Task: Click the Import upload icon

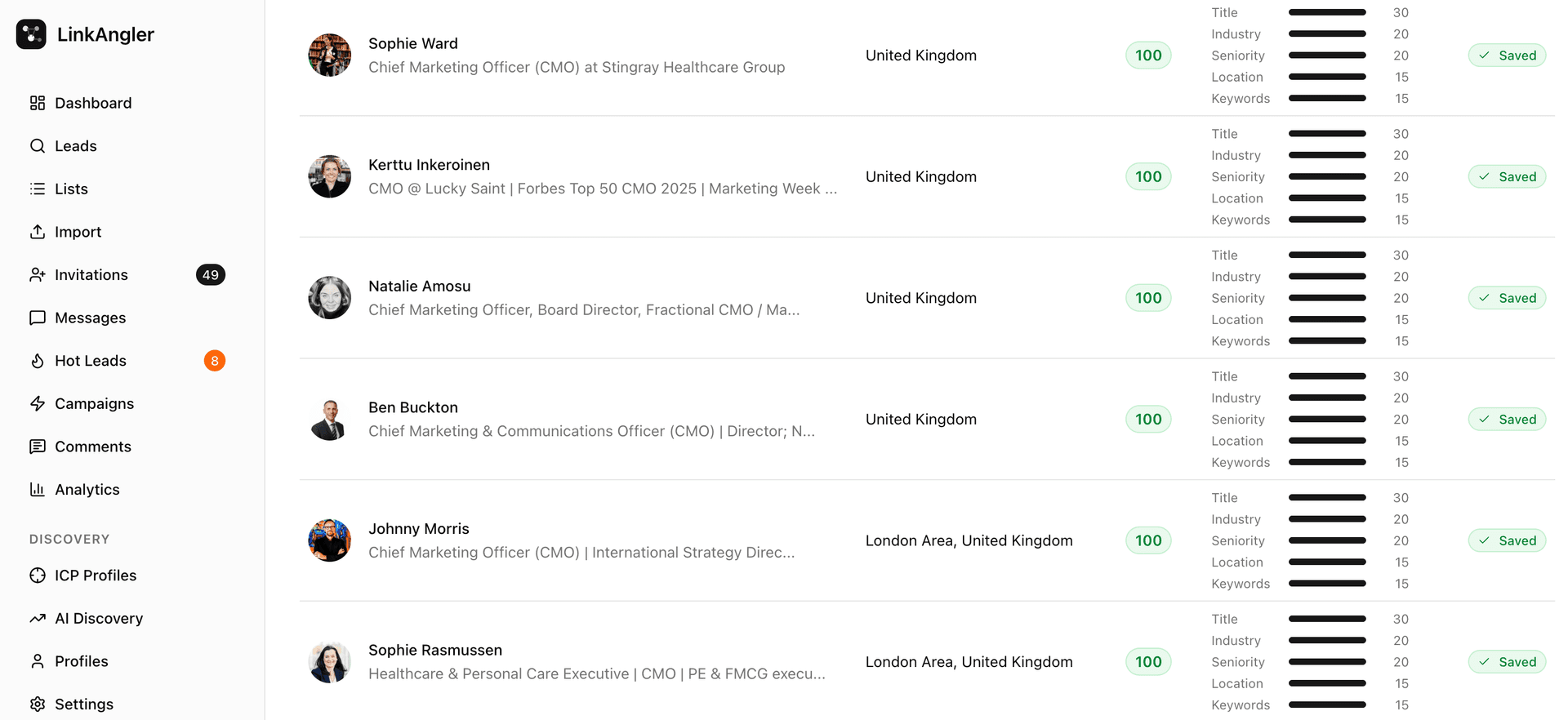Action: (x=38, y=232)
